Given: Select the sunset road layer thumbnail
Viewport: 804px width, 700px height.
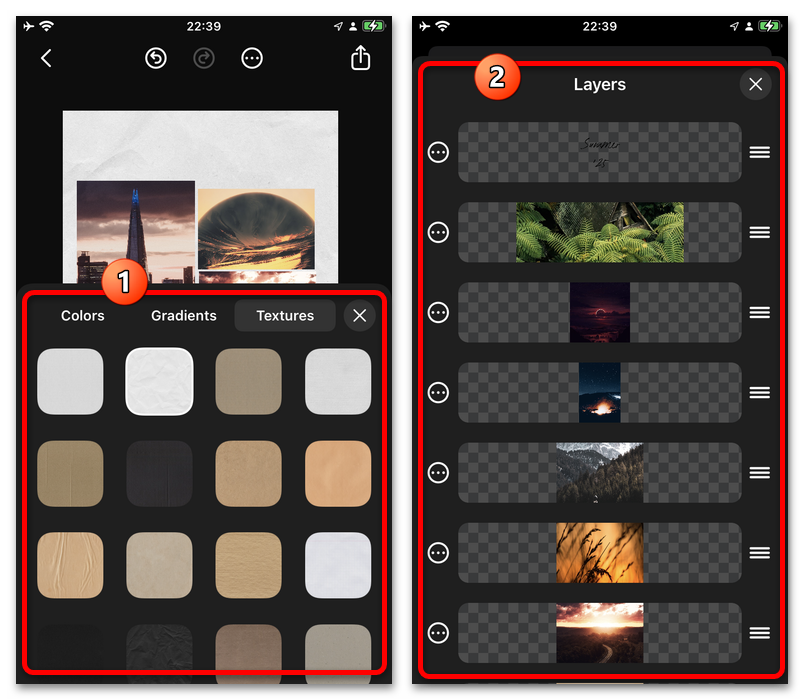Looking at the screenshot, I should click(x=600, y=632).
